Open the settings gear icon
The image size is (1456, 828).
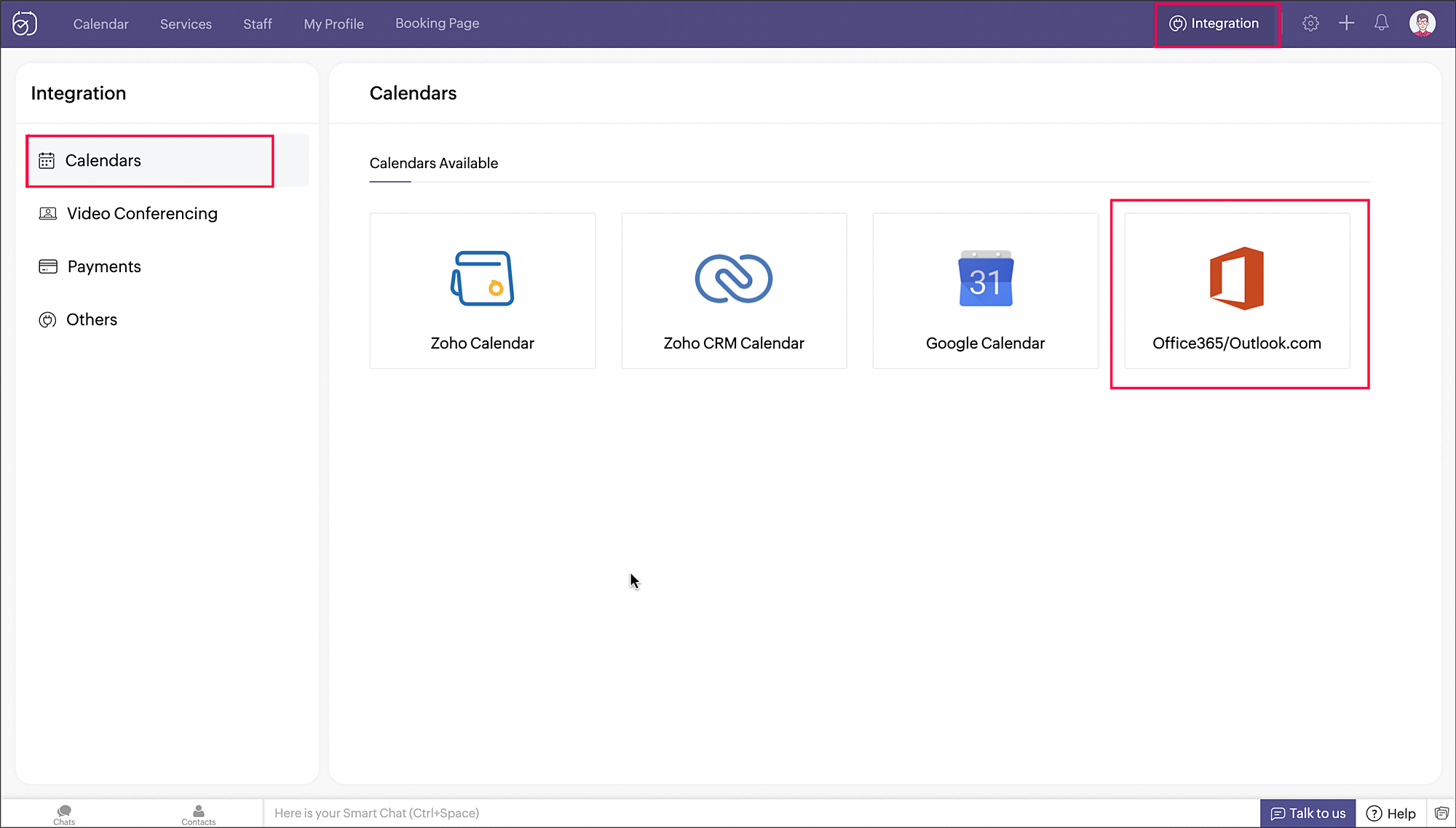[1310, 23]
